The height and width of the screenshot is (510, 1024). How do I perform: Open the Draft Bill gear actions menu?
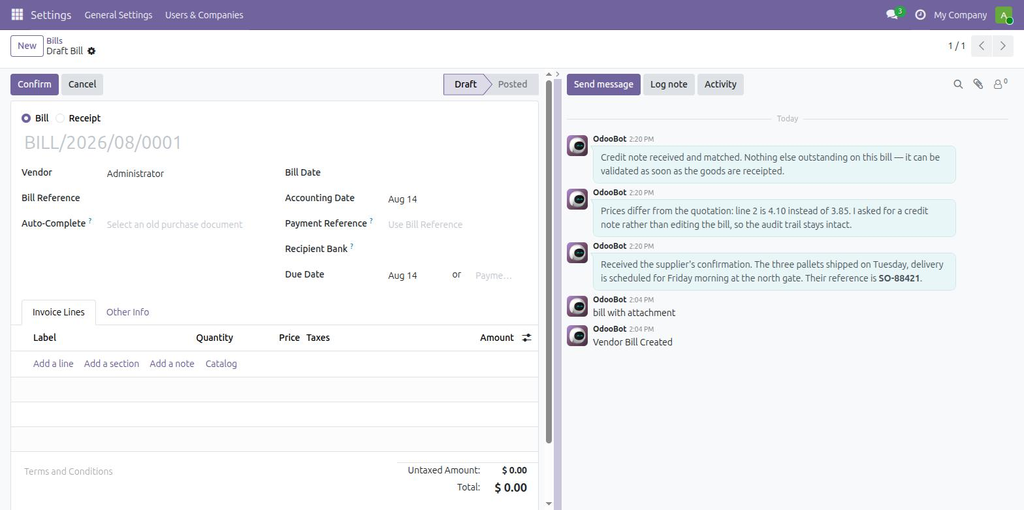pos(91,51)
